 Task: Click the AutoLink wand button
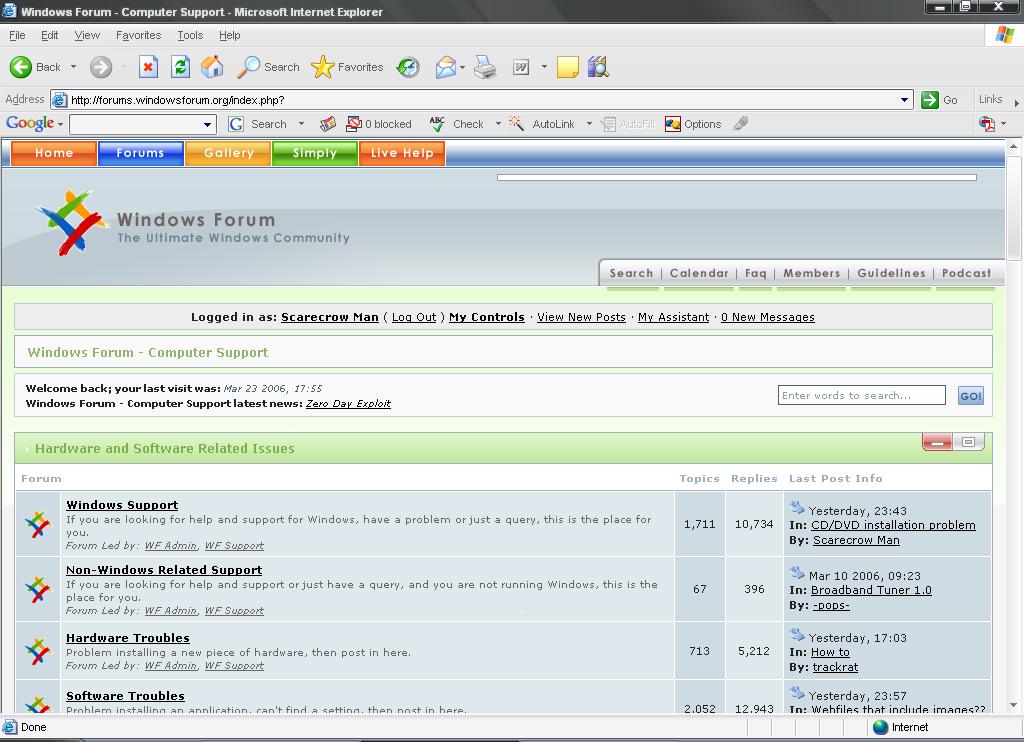point(542,124)
